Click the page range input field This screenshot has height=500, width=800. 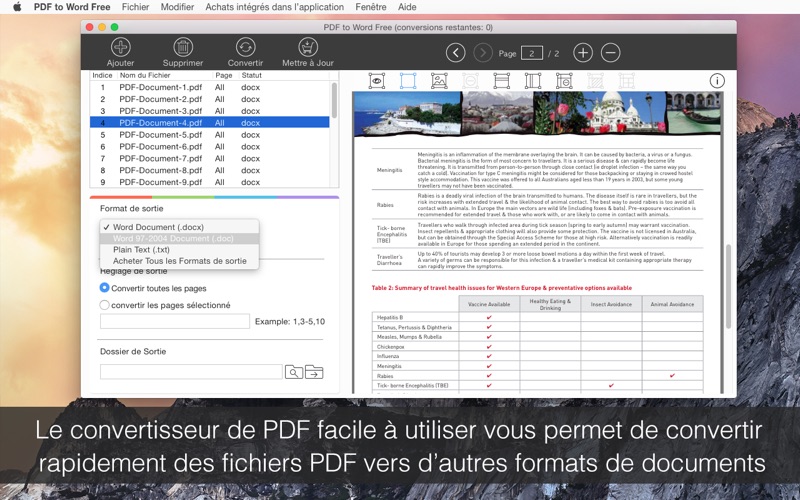(174, 321)
